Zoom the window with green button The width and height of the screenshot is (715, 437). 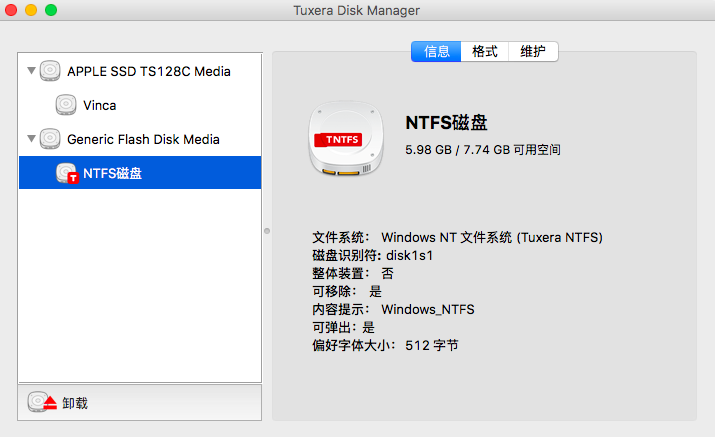[x=51, y=10]
